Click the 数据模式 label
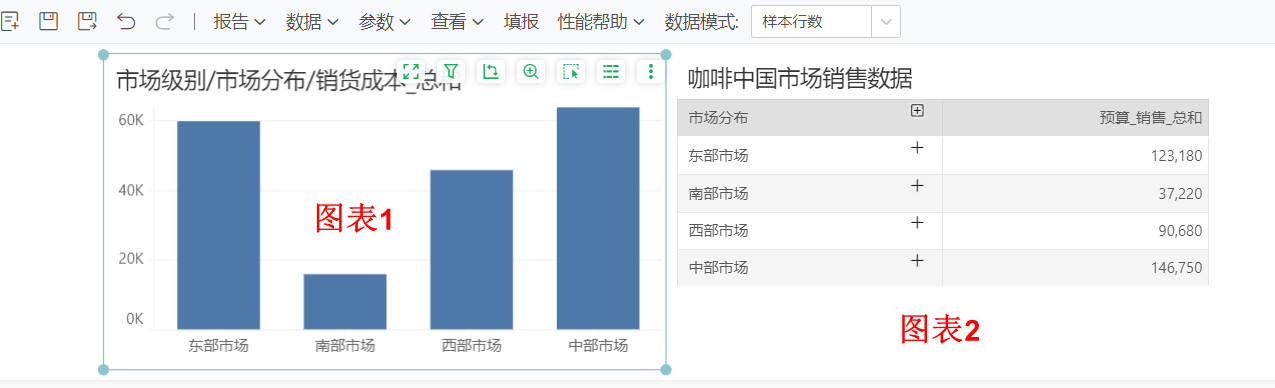Viewport: 1275px width, 388px height. 701,21
